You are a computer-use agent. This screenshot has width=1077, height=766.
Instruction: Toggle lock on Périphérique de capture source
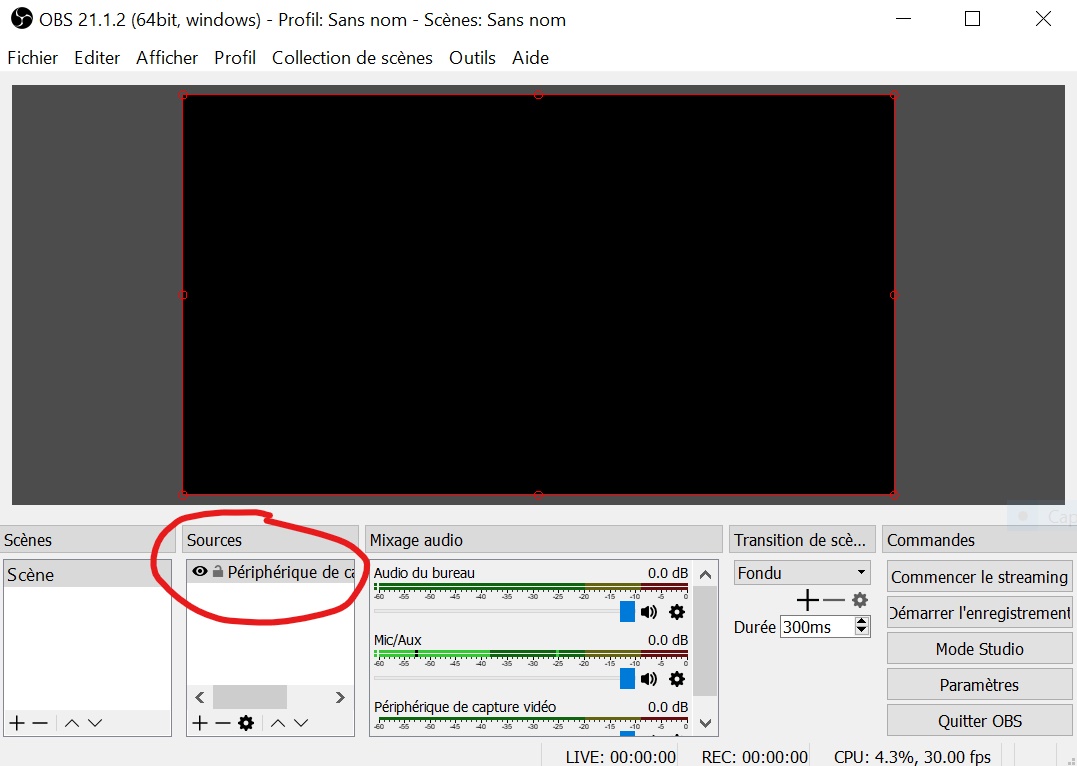point(218,572)
